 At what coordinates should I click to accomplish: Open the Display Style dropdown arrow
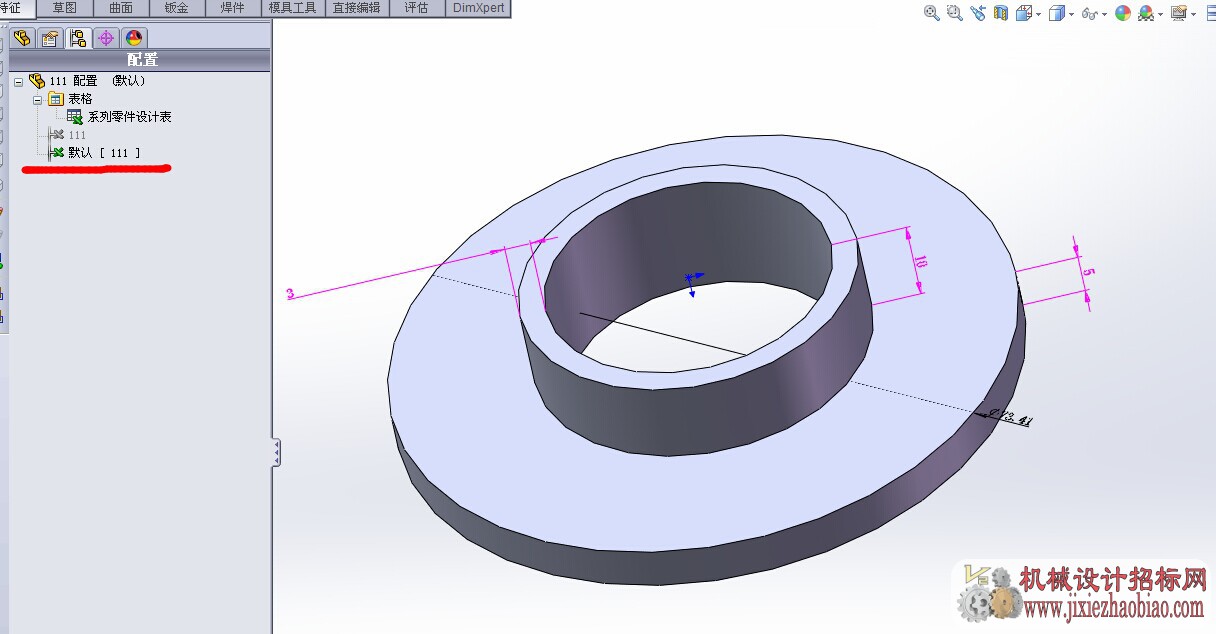(x=1071, y=14)
